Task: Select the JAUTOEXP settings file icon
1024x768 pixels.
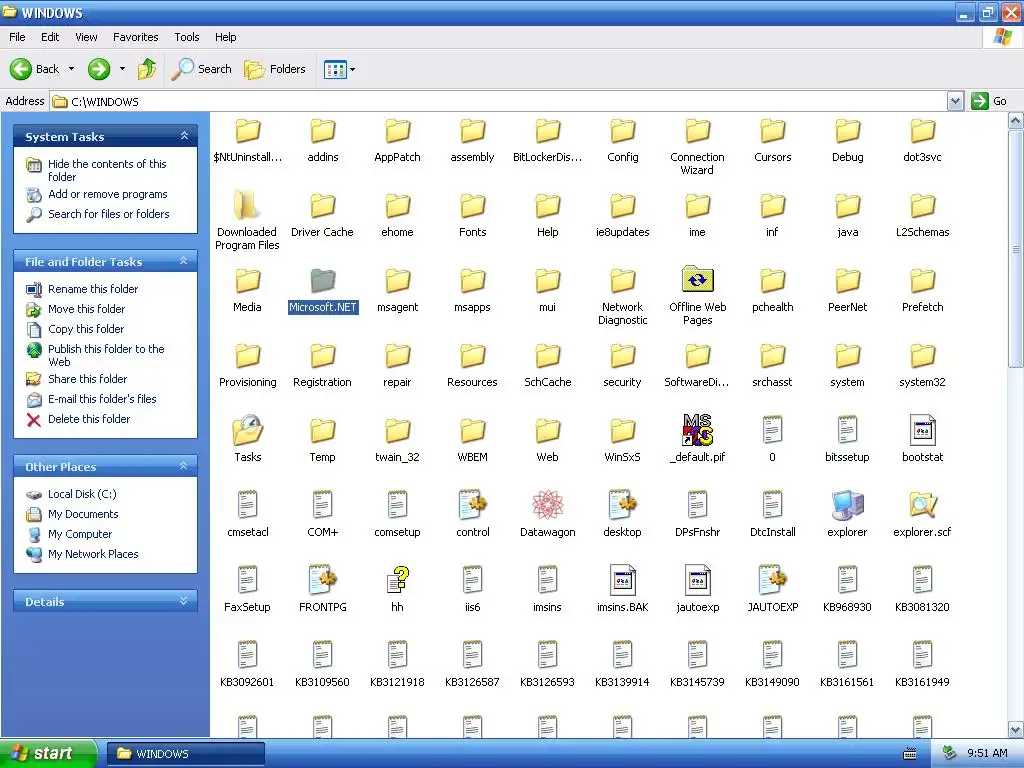Action: 773,580
